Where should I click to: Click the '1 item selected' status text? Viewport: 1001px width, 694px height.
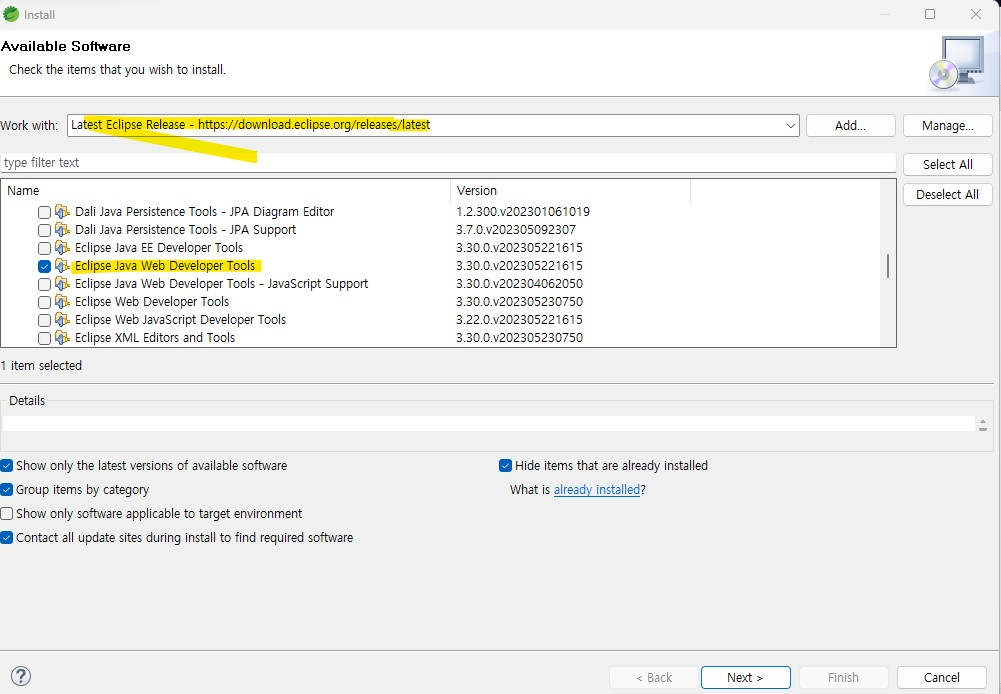click(x=41, y=366)
